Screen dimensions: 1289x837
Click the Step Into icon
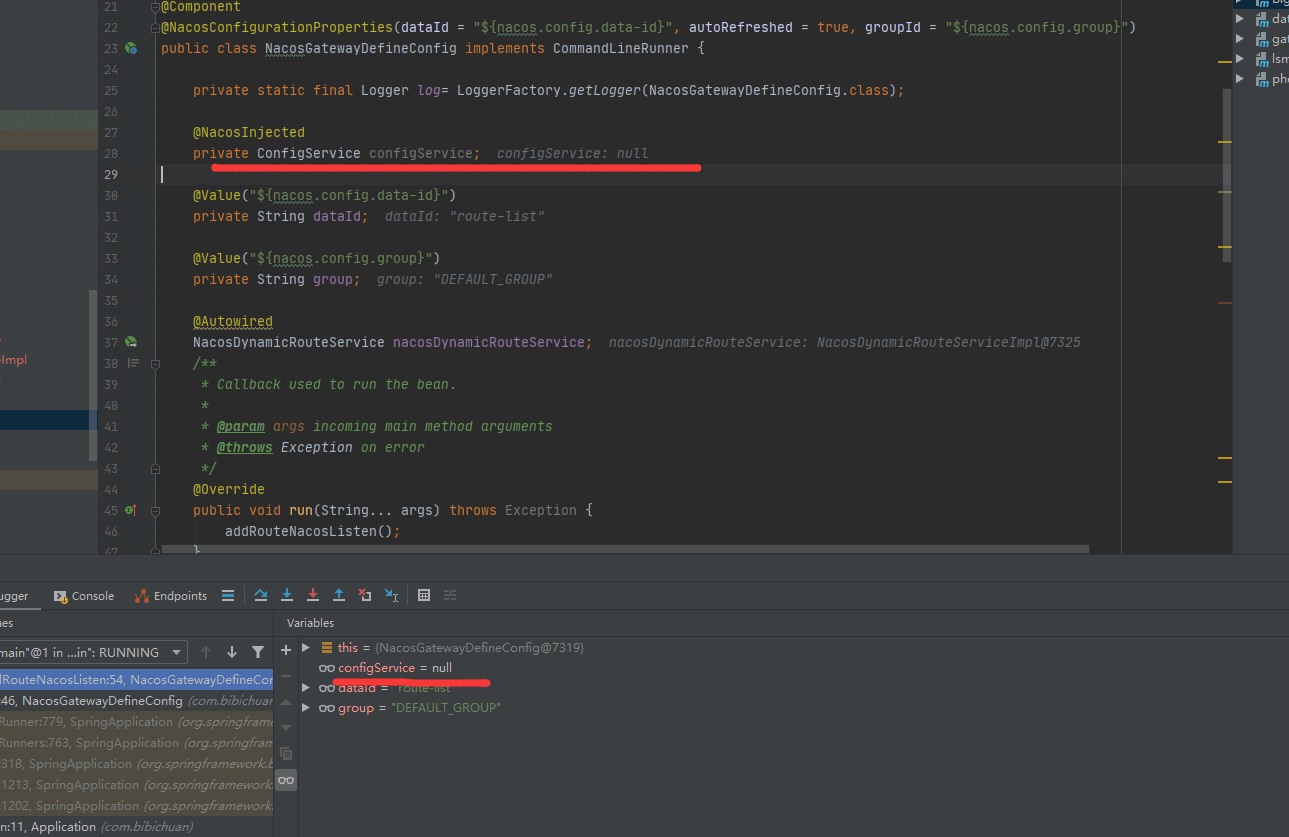287,595
